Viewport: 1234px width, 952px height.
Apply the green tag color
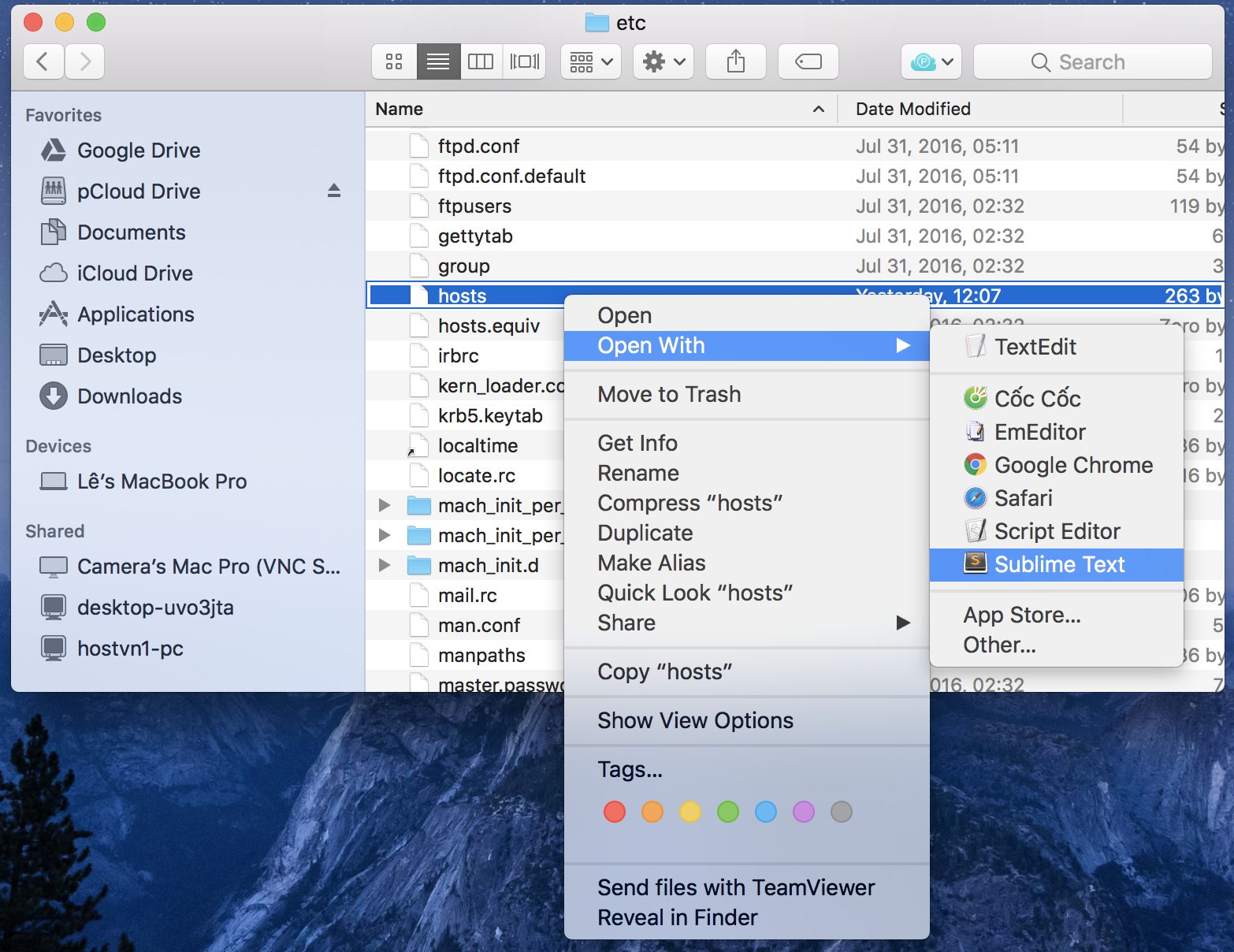[728, 812]
